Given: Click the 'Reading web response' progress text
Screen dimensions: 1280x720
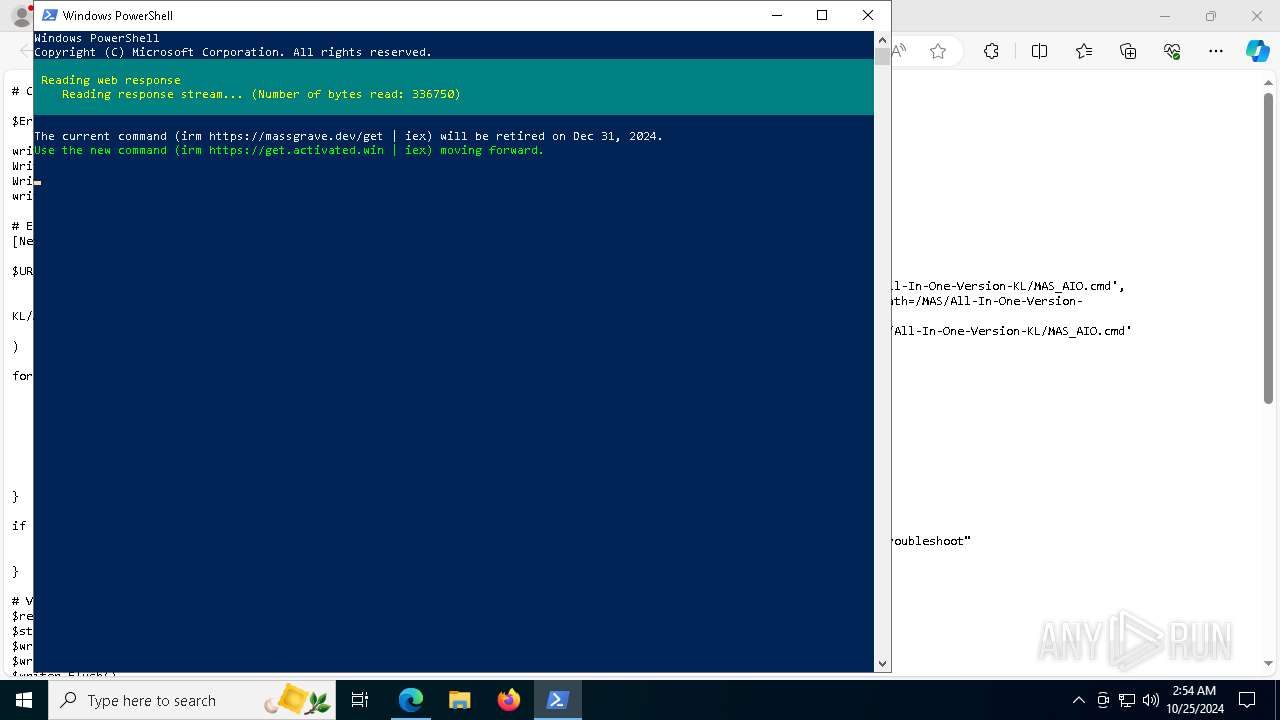Looking at the screenshot, I should pos(111,80).
